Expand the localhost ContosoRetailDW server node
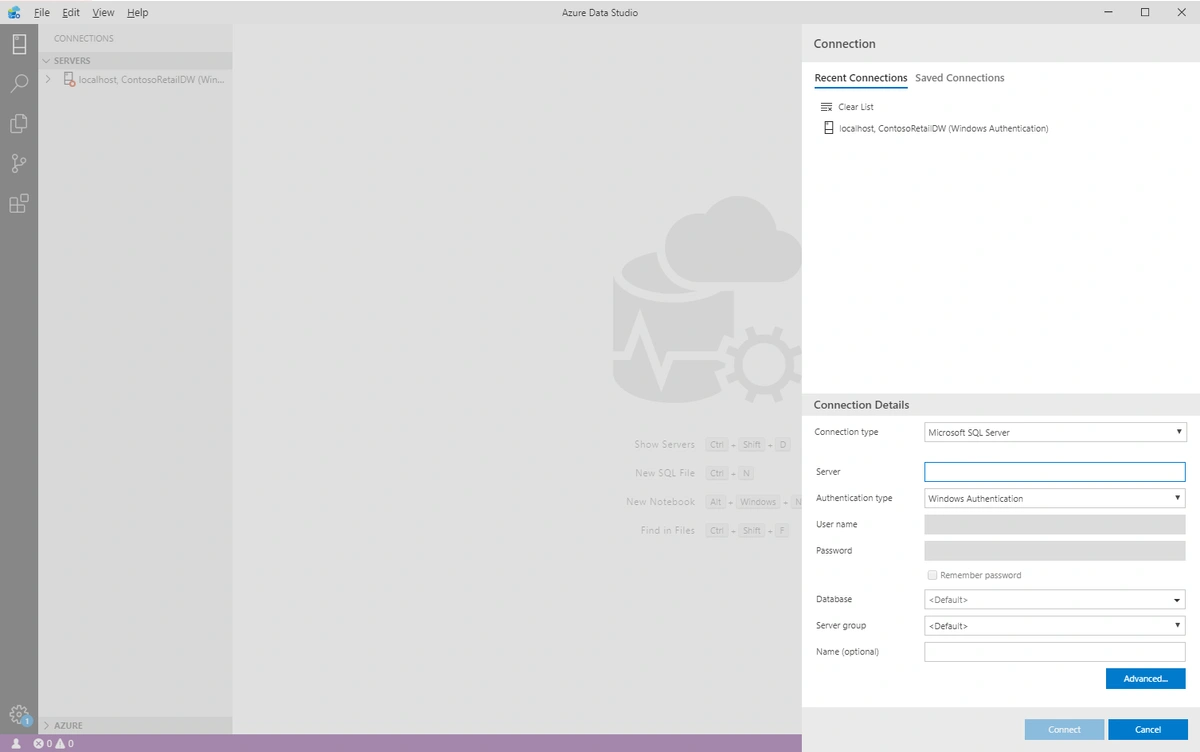 coord(47,79)
